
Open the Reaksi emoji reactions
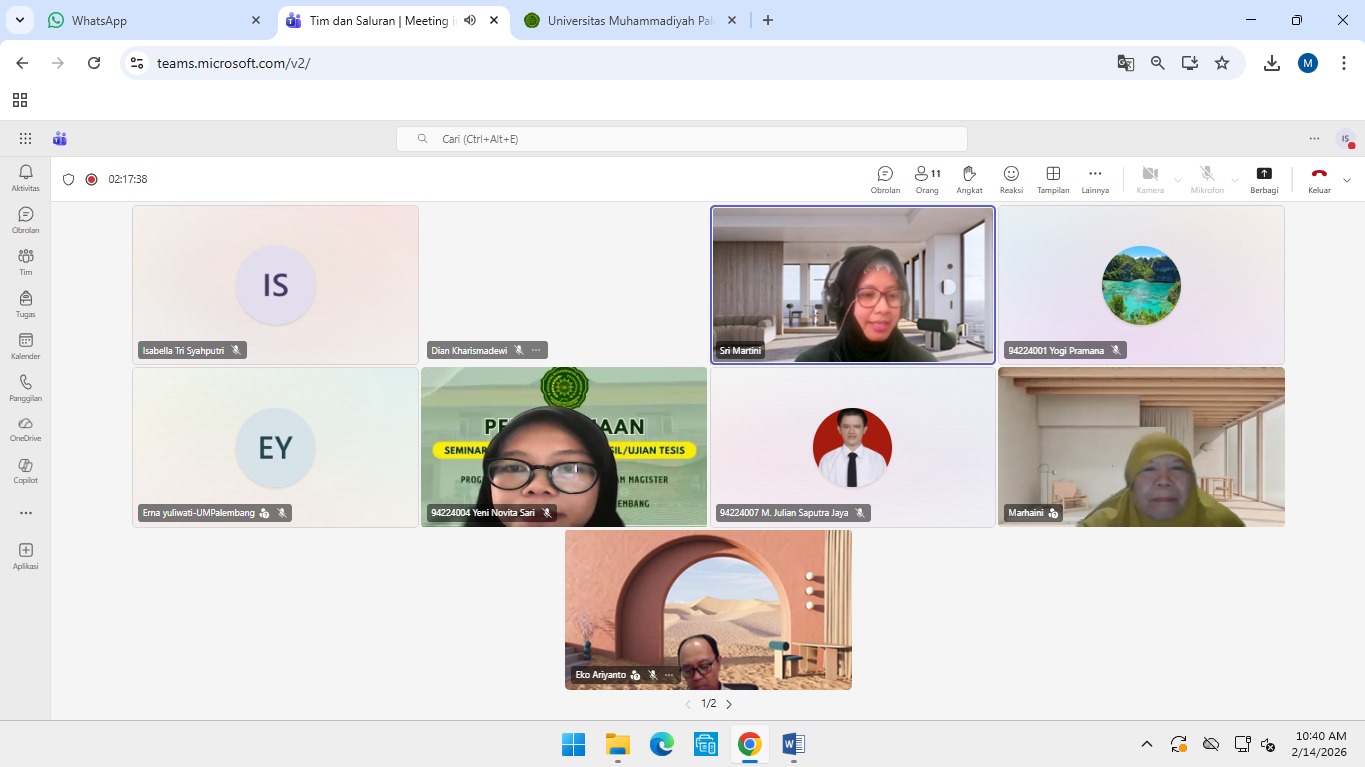tap(1011, 179)
